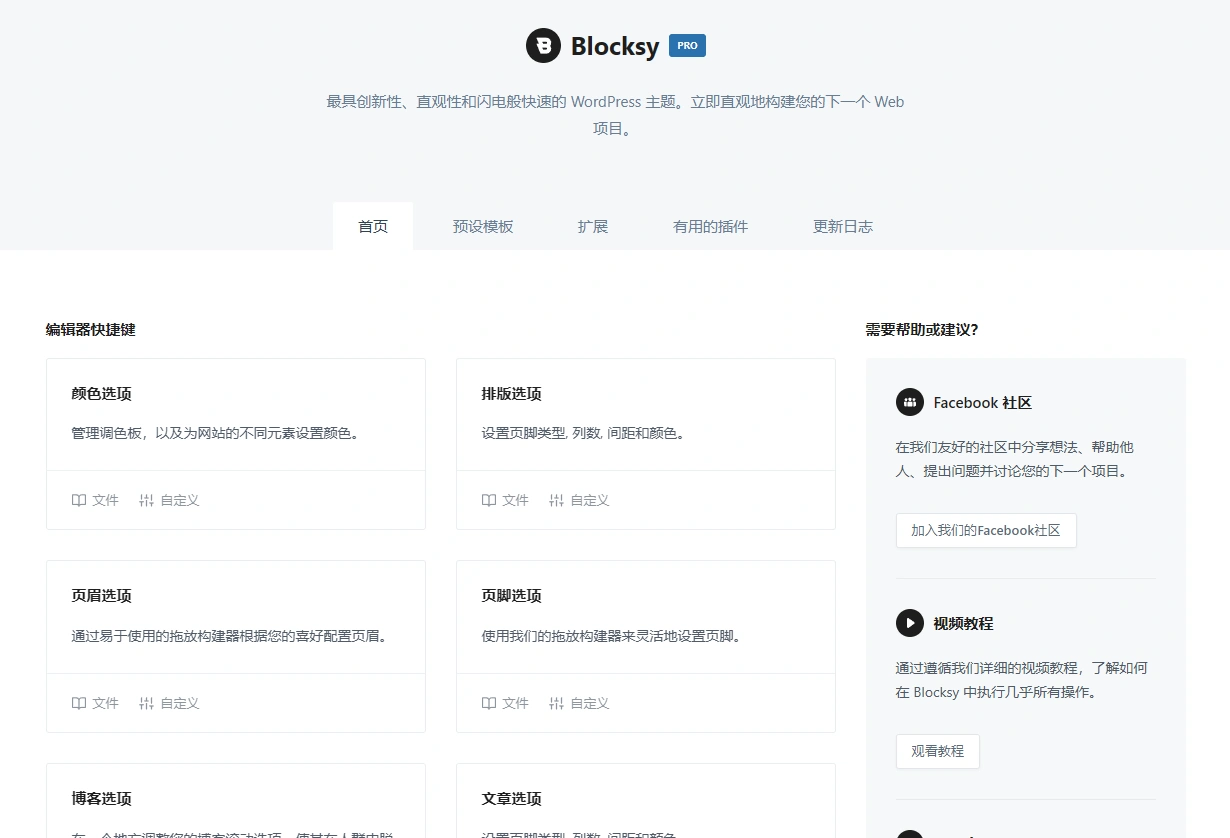
Task: Click the 文件 book icon under 排版选项
Action: click(x=488, y=500)
